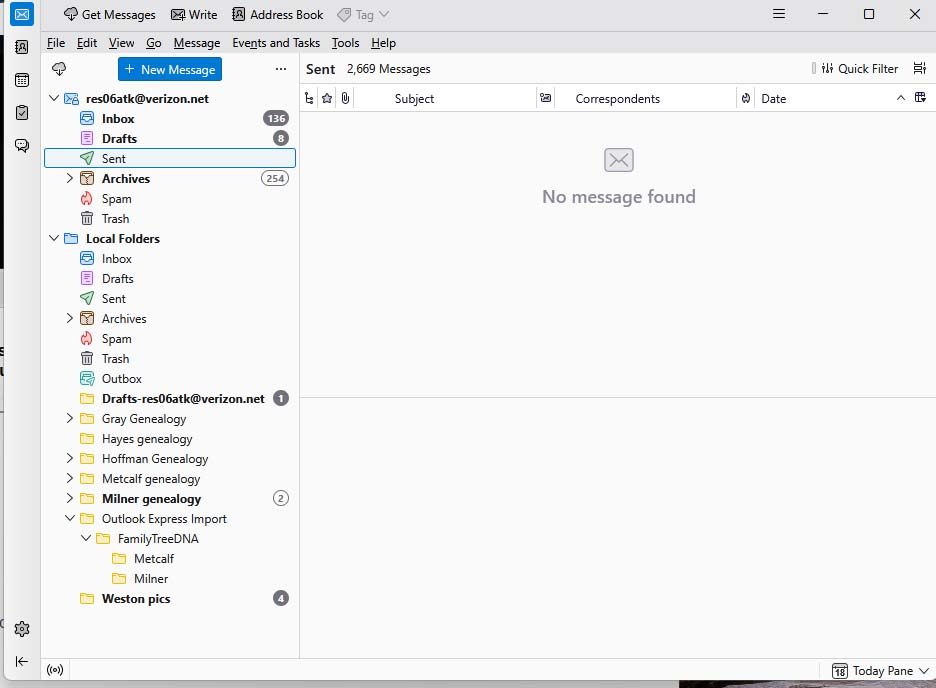This screenshot has height=688, width=936.
Task: Open the Chat space in sidebar
Action: pyautogui.click(x=21, y=146)
